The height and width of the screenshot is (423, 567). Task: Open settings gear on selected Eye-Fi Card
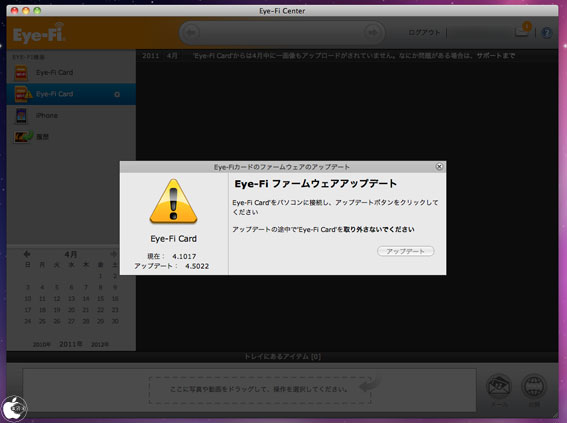tap(117, 94)
